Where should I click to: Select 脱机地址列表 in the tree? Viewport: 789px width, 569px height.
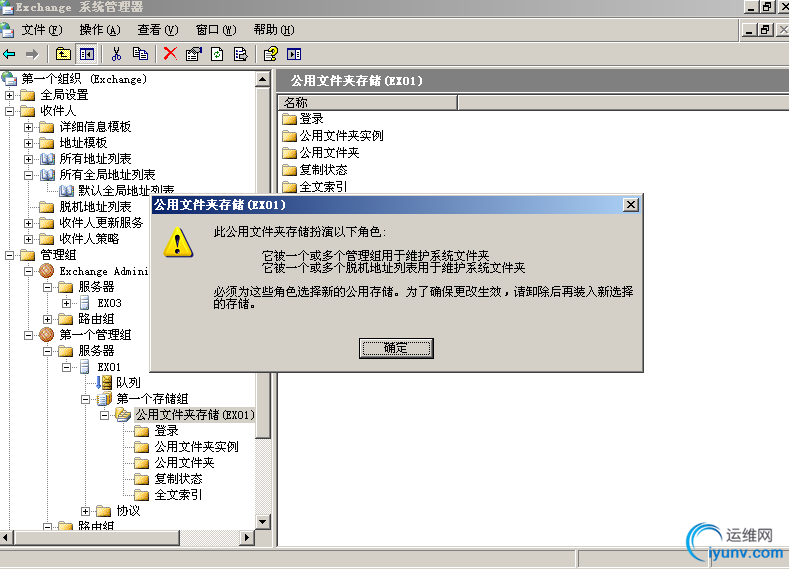95,207
